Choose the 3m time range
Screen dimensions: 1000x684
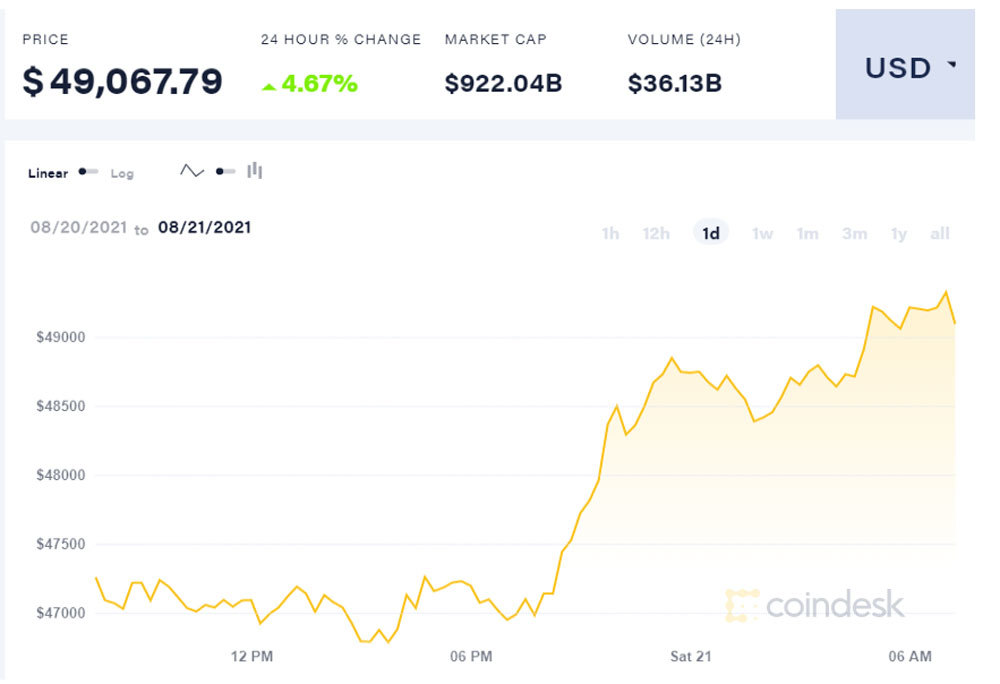854,234
